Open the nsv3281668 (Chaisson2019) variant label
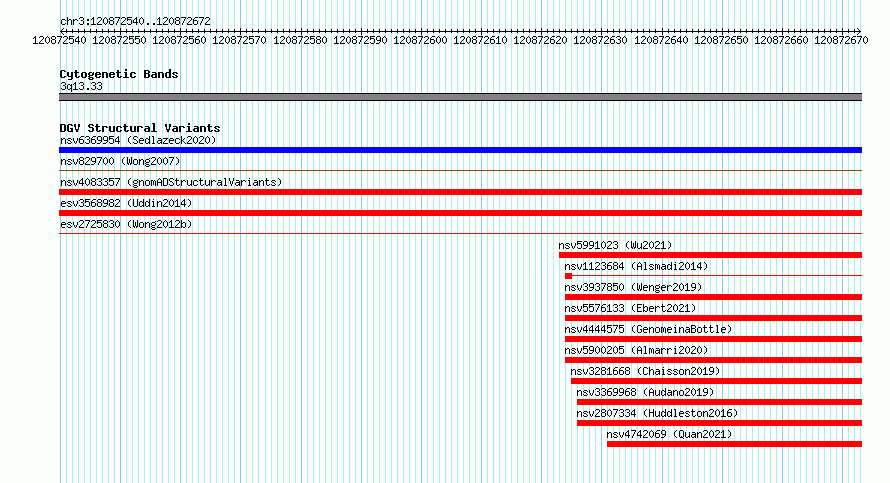Viewport: 890px width, 483px height. coord(645,371)
